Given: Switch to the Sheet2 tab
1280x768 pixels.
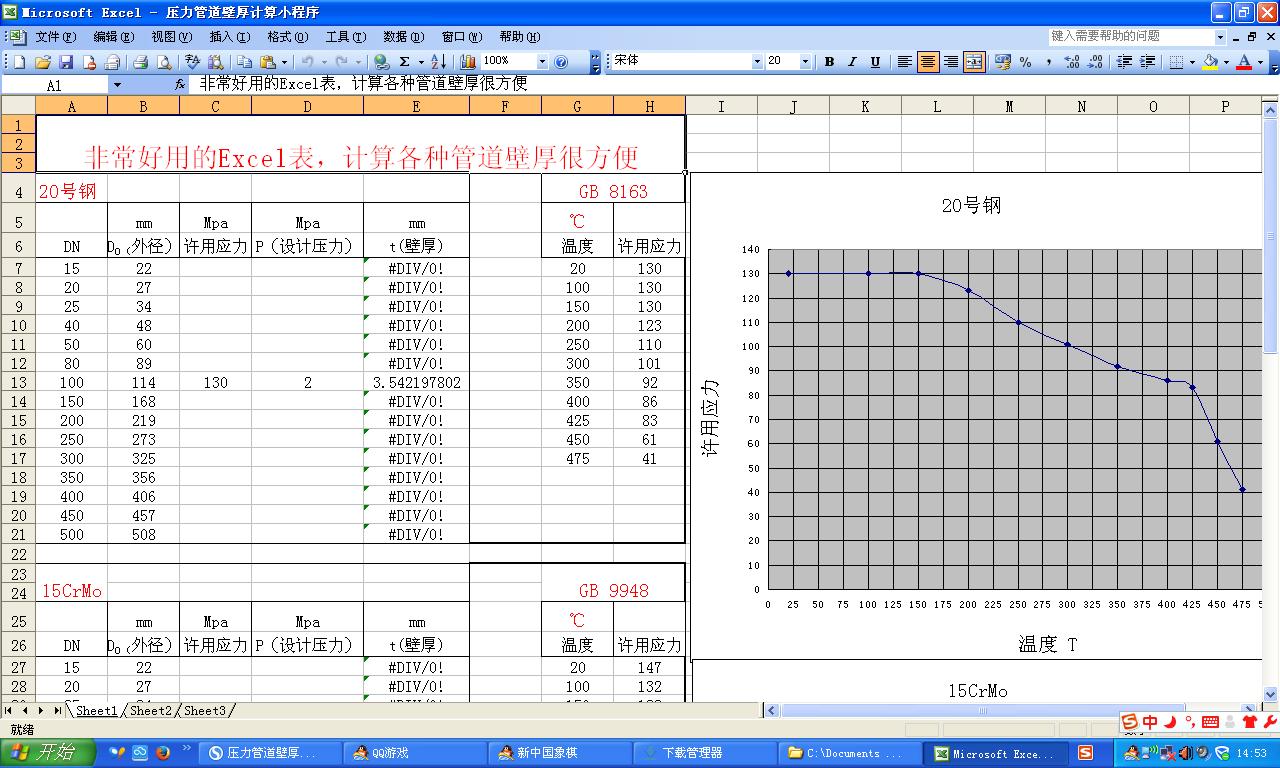Looking at the screenshot, I should coord(150,711).
